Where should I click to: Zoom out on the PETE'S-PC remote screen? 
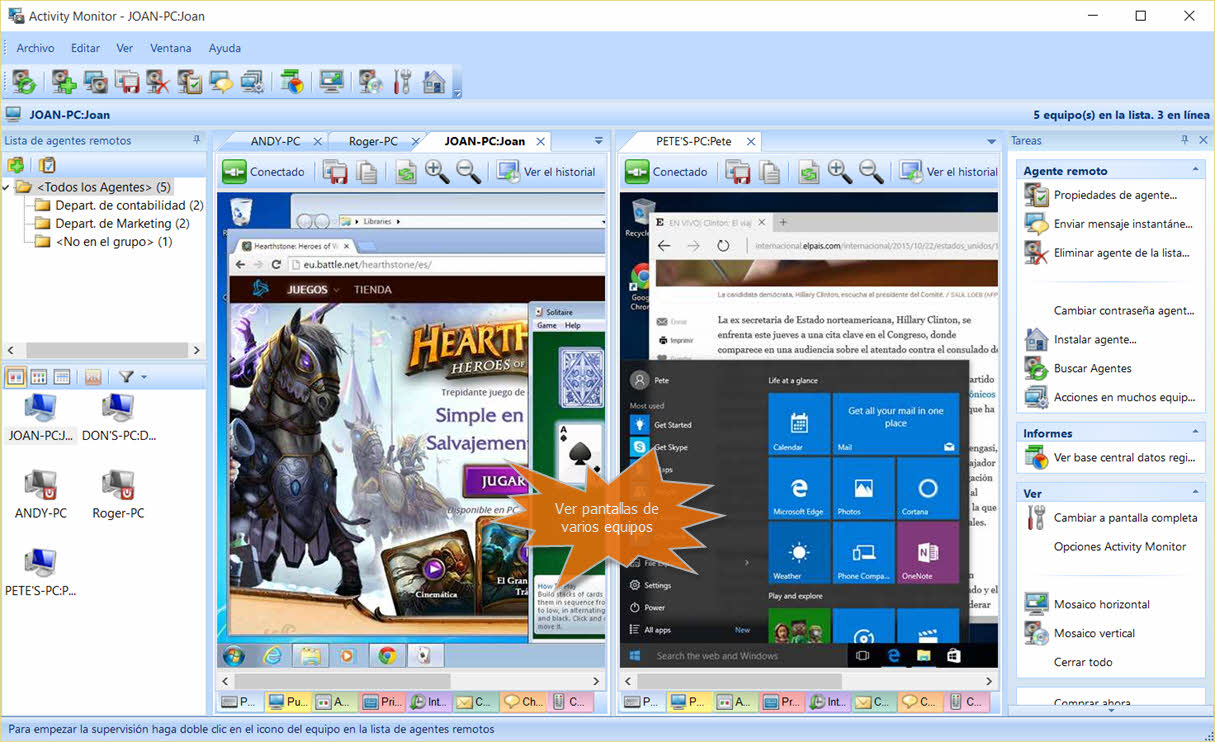(872, 172)
